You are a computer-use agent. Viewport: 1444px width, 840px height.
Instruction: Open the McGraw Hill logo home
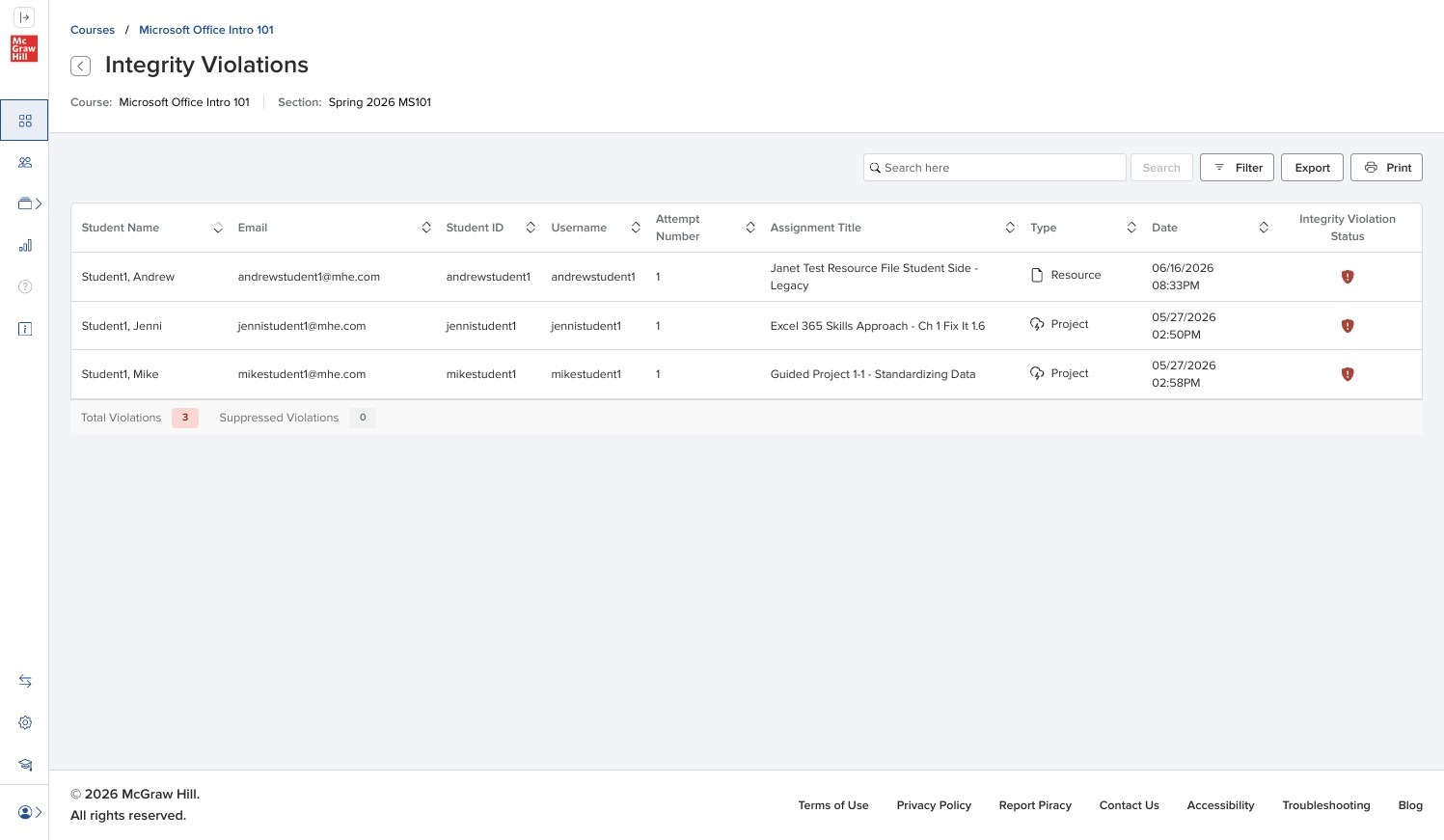24,48
